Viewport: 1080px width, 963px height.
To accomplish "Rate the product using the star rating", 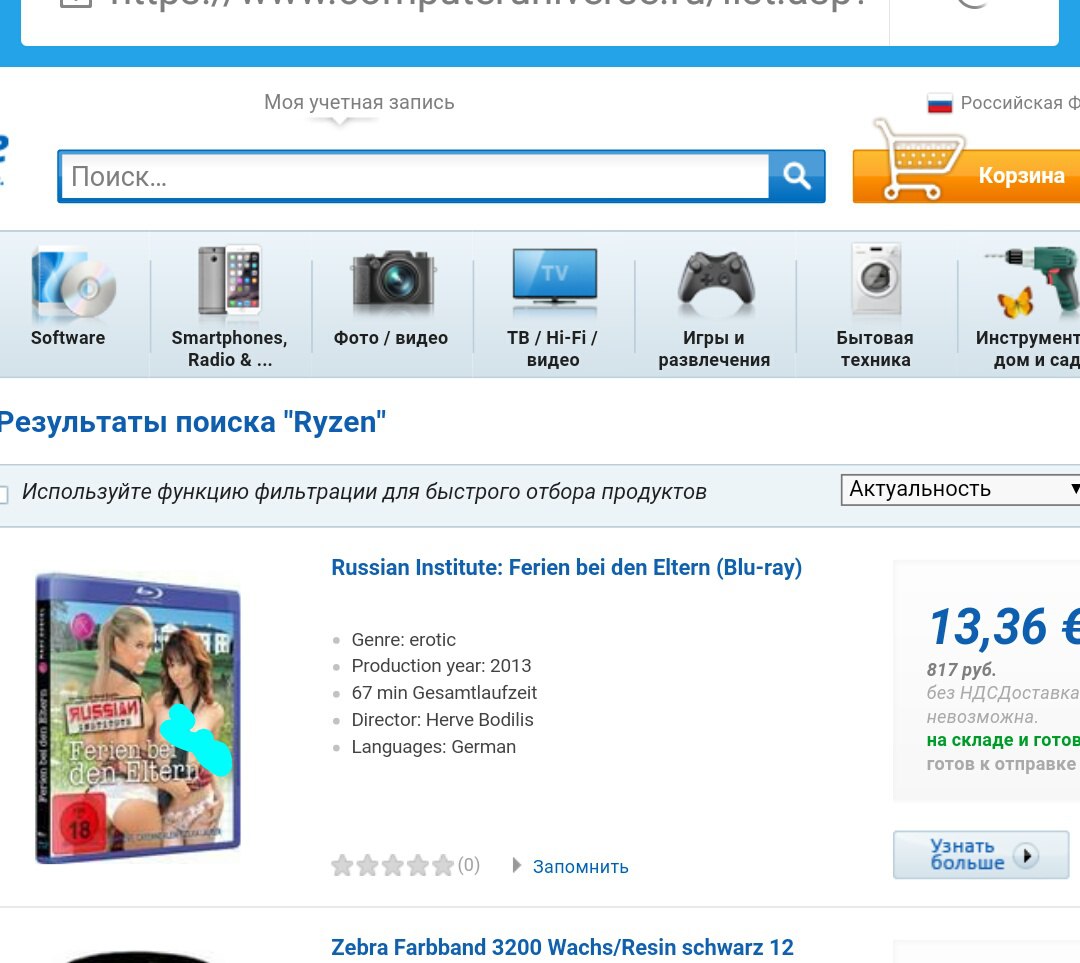I will tap(393, 865).
